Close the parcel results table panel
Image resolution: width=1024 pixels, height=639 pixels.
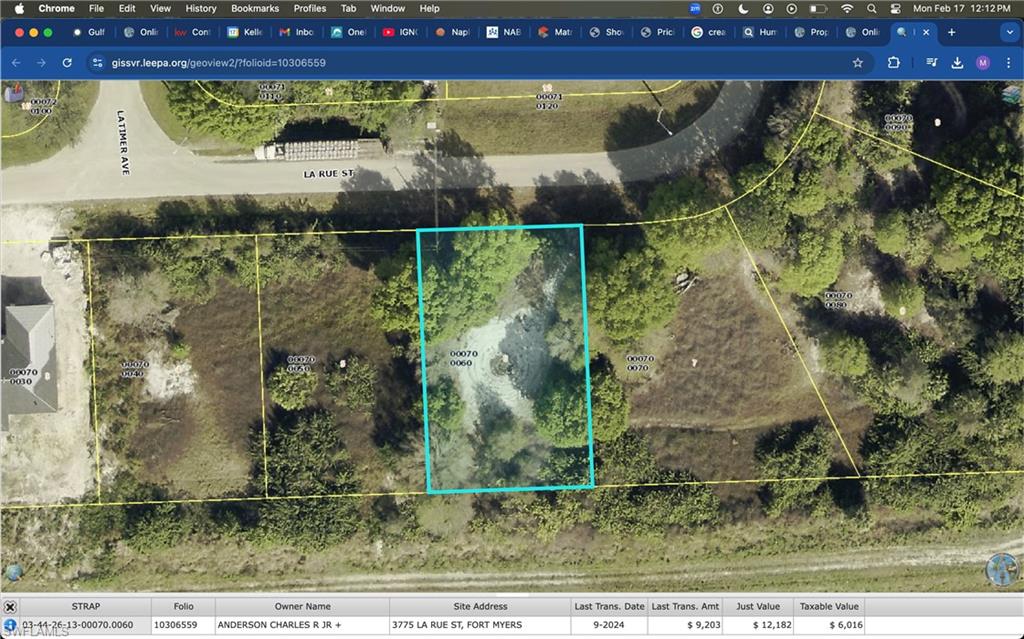10,606
